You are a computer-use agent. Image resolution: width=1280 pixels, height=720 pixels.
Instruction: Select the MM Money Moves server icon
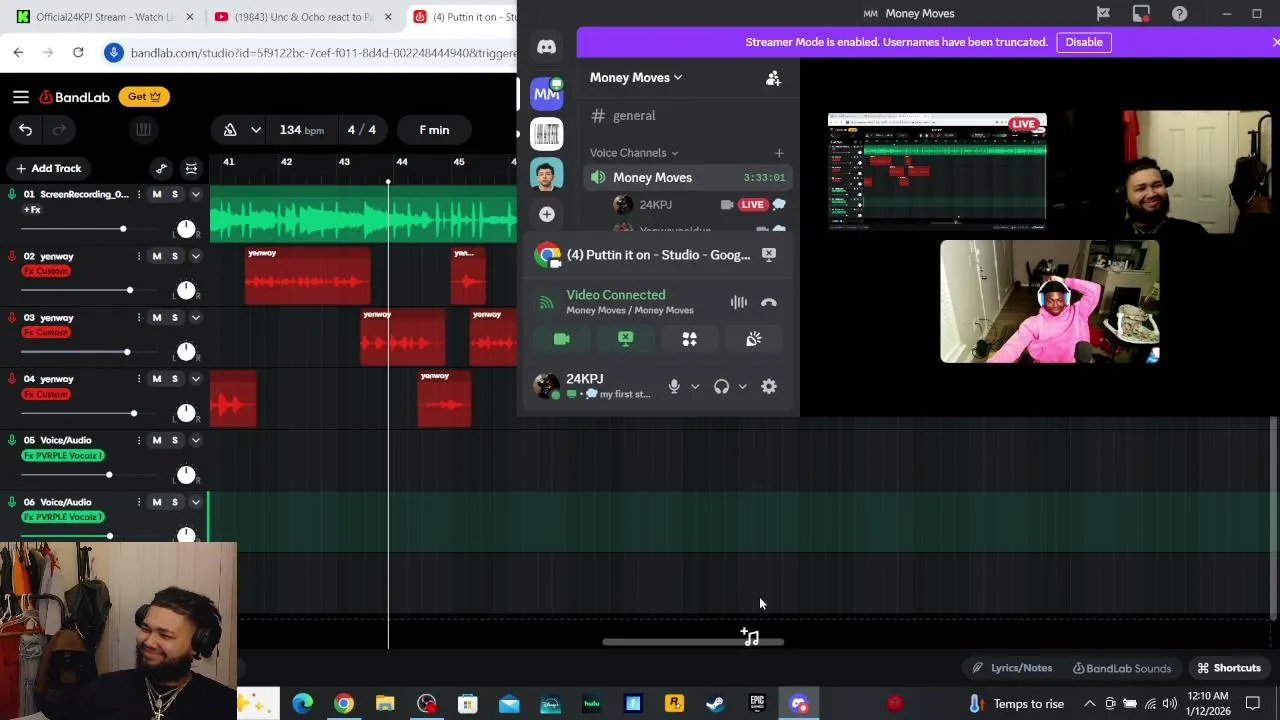pos(546,94)
